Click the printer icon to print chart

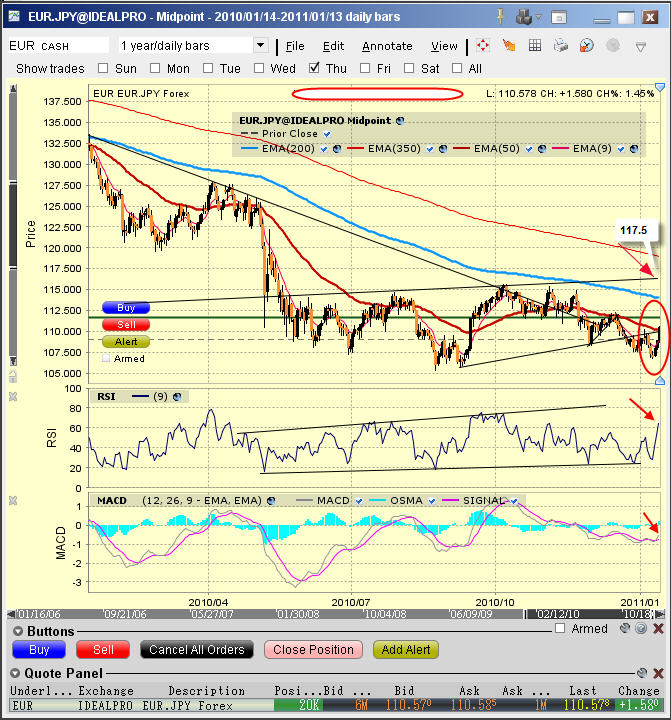(561, 45)
